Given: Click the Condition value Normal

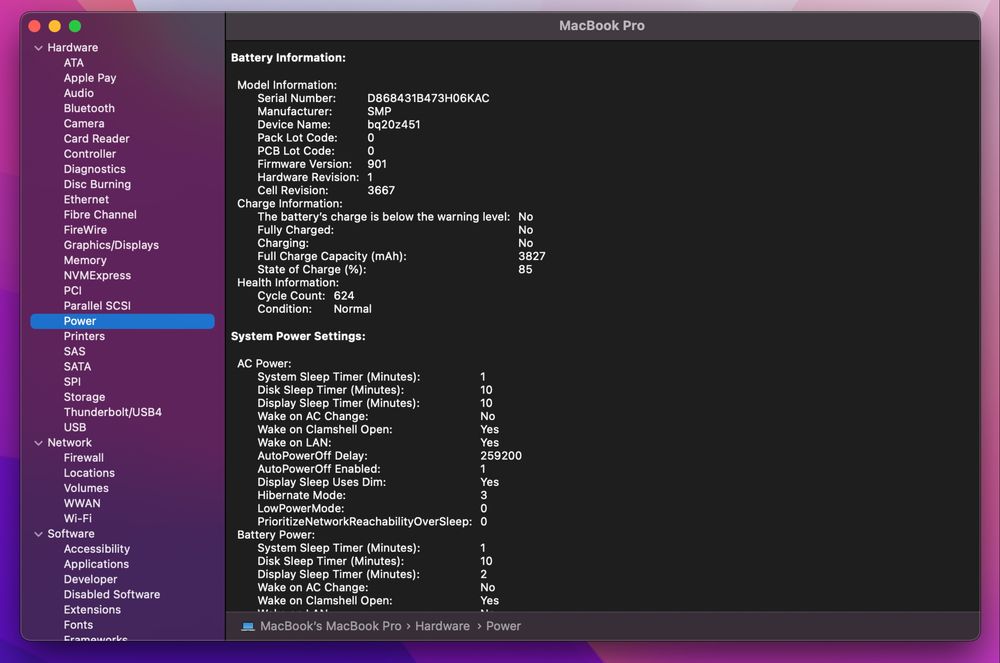Looking at the screenshot, I should (353, 309).
